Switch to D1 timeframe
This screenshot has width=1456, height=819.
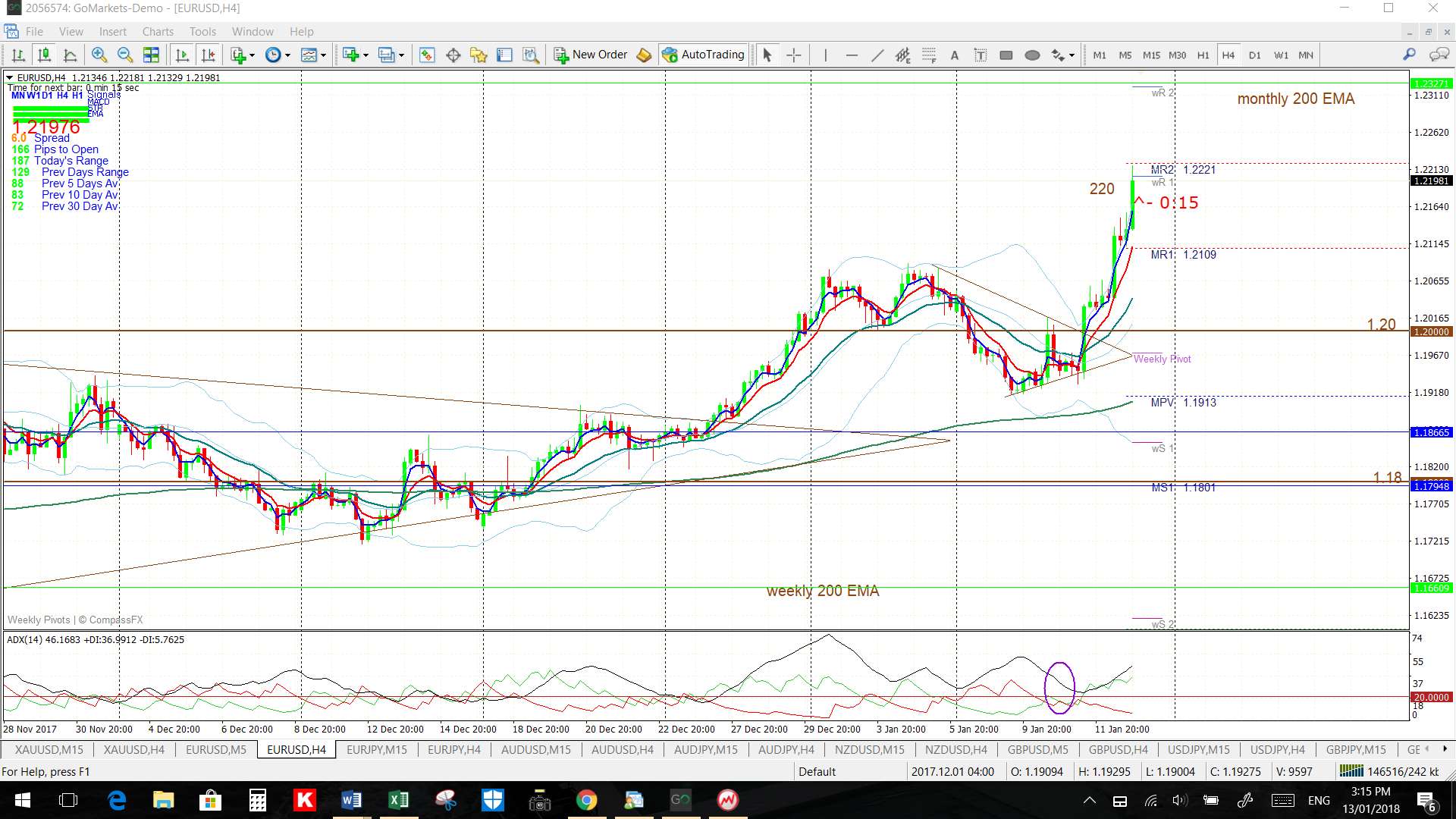1254,55
